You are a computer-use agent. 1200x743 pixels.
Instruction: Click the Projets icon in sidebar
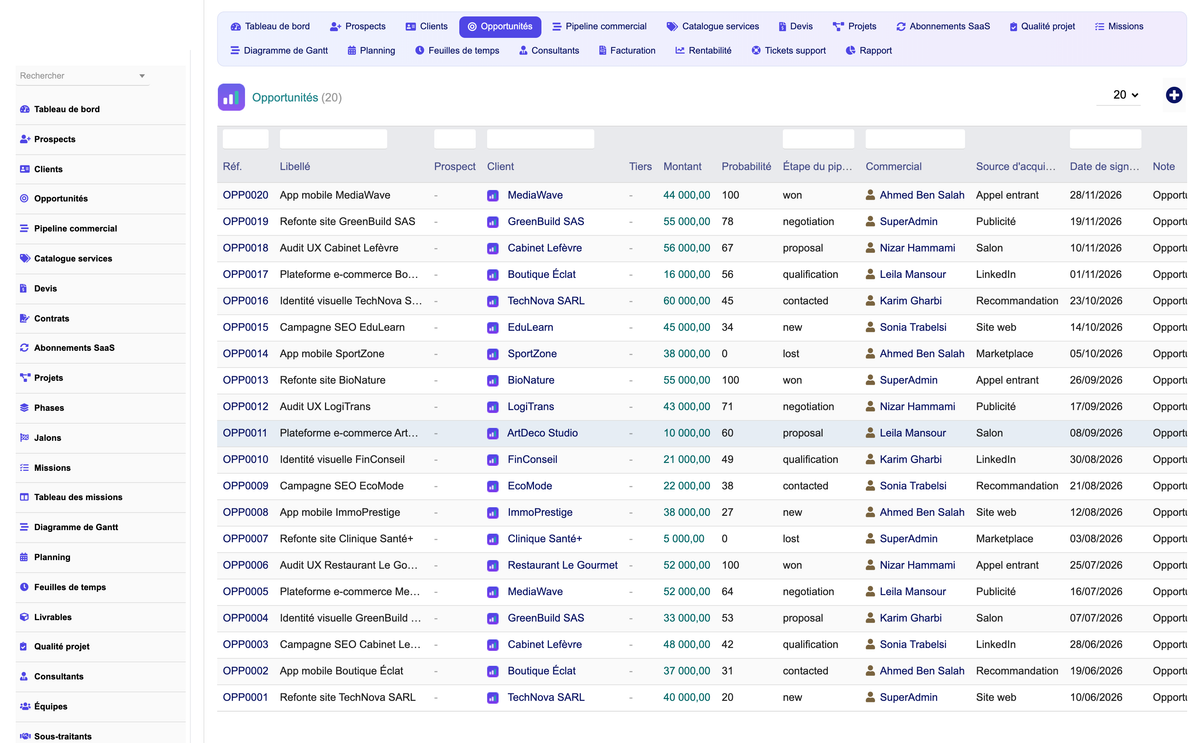[25, 378]
